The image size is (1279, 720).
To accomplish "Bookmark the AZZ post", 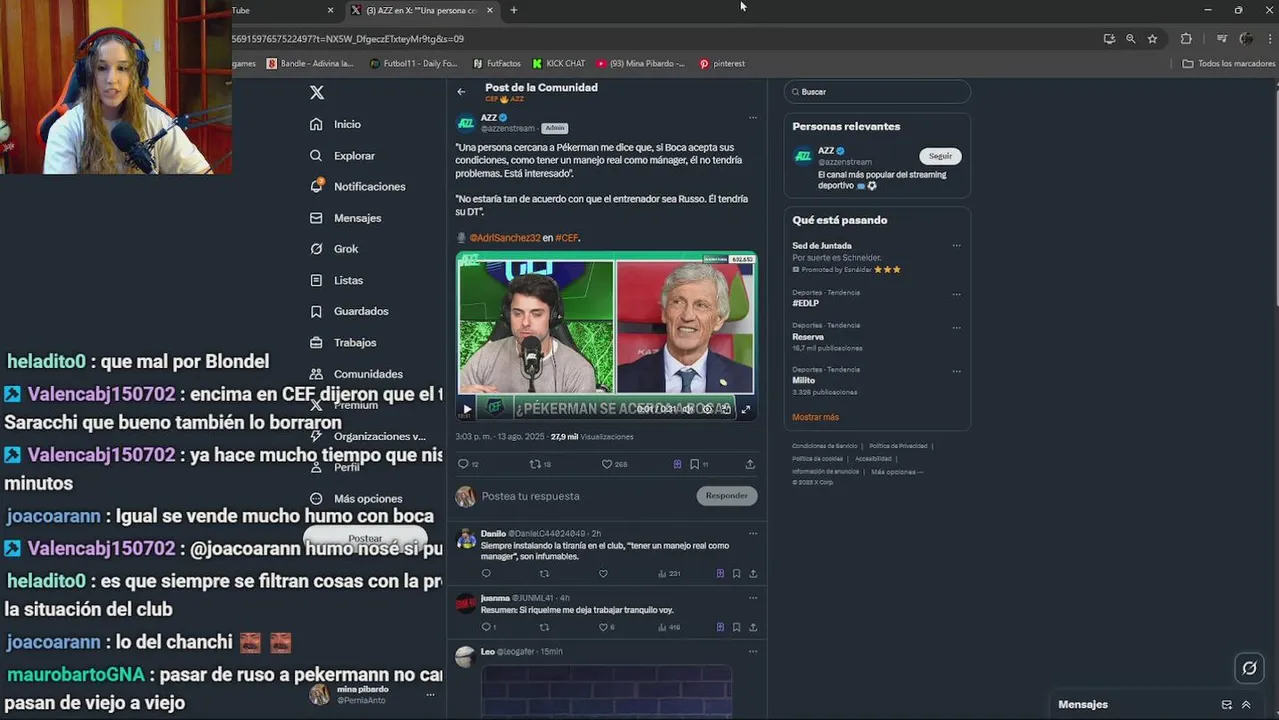I will [x=694, y=464].
